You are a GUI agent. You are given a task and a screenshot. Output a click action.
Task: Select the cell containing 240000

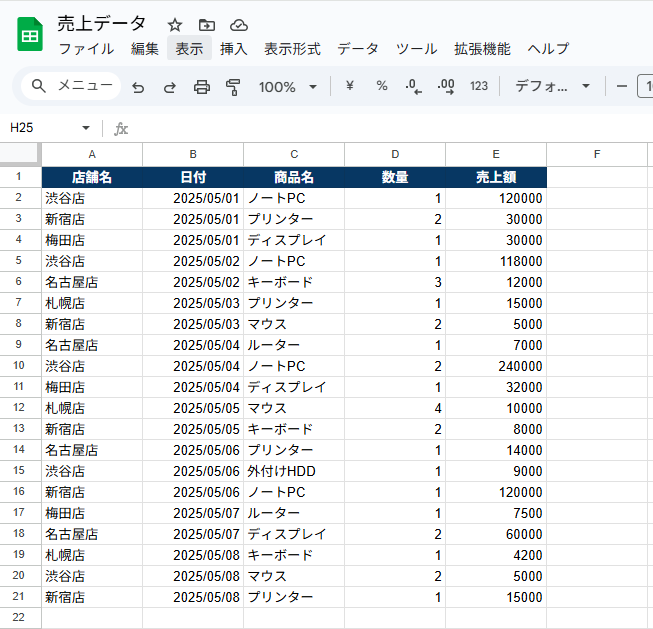(496, 366)
